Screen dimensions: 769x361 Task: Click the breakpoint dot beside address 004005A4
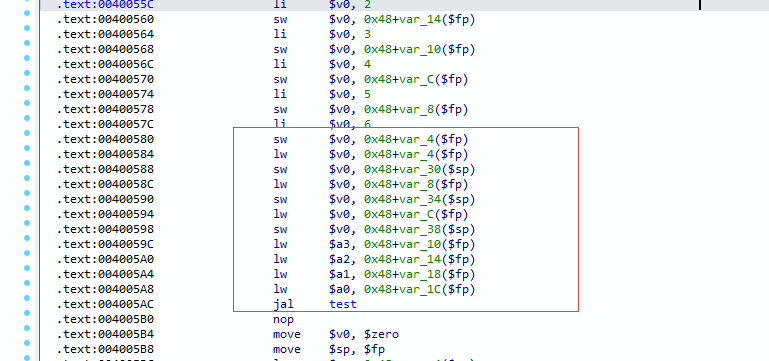click(27, 275)
